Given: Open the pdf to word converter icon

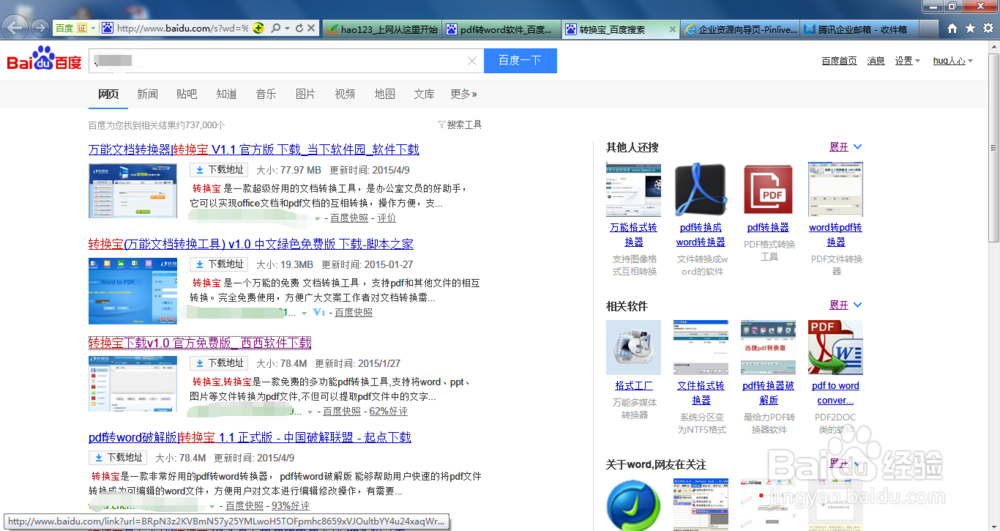Looking at the screenshot, I should click(835, 347).
